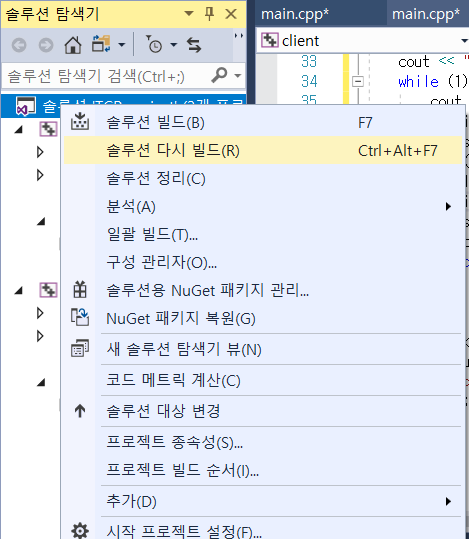Open search options dropdown next to magnifier
Screen dimensions: 469x539
[238, 76]
